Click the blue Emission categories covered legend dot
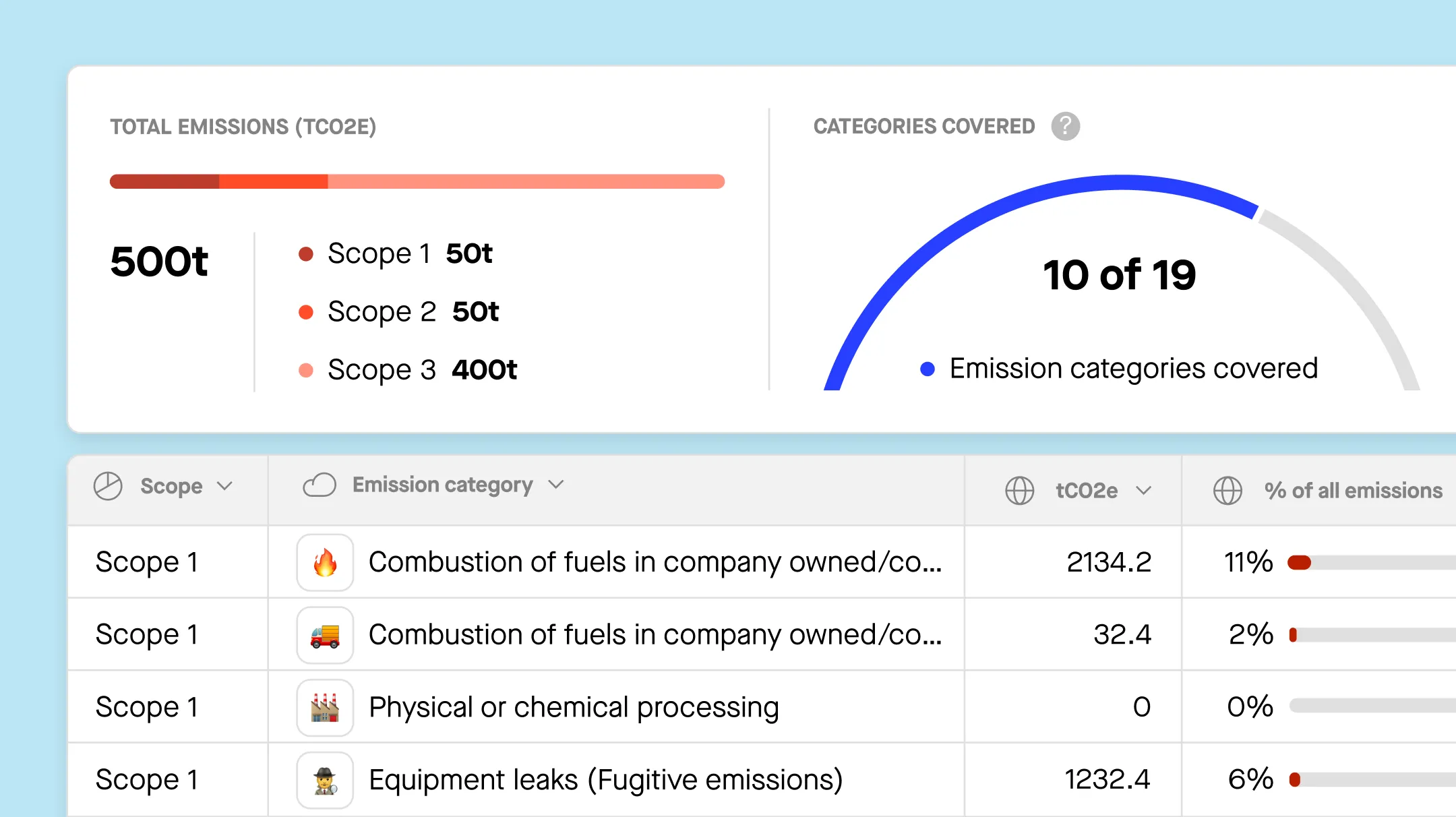Image resolution: width=1456 pixels, height=817 pixels. point(928,369)
